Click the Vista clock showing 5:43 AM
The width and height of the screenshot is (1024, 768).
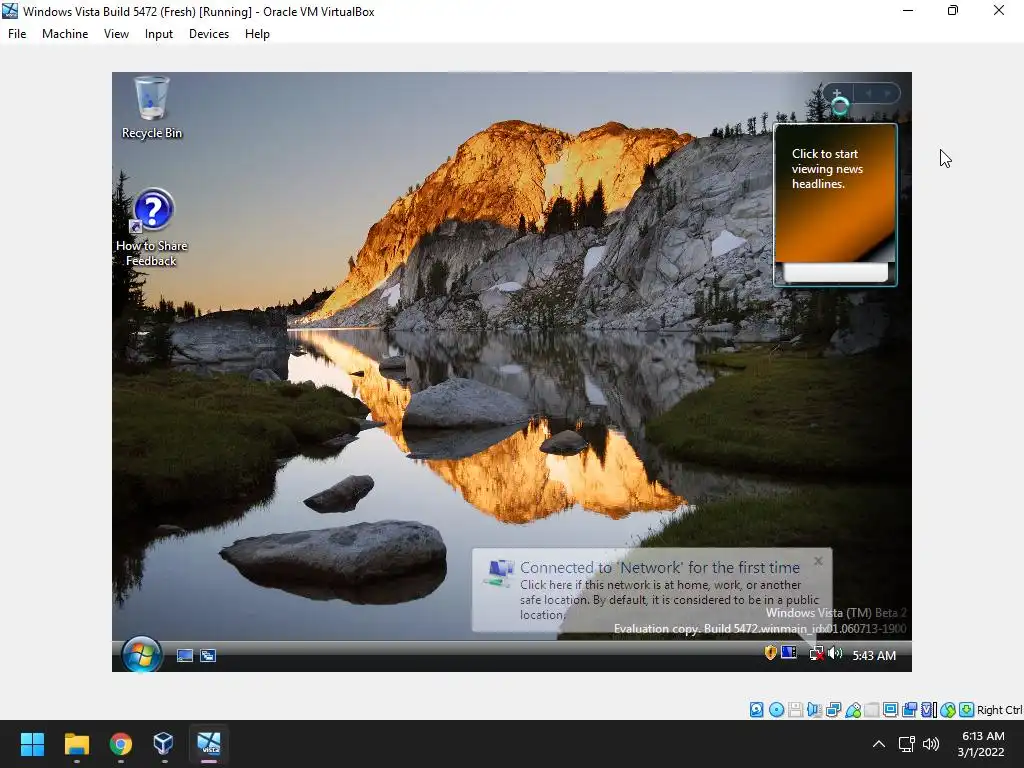click(874, 656)
